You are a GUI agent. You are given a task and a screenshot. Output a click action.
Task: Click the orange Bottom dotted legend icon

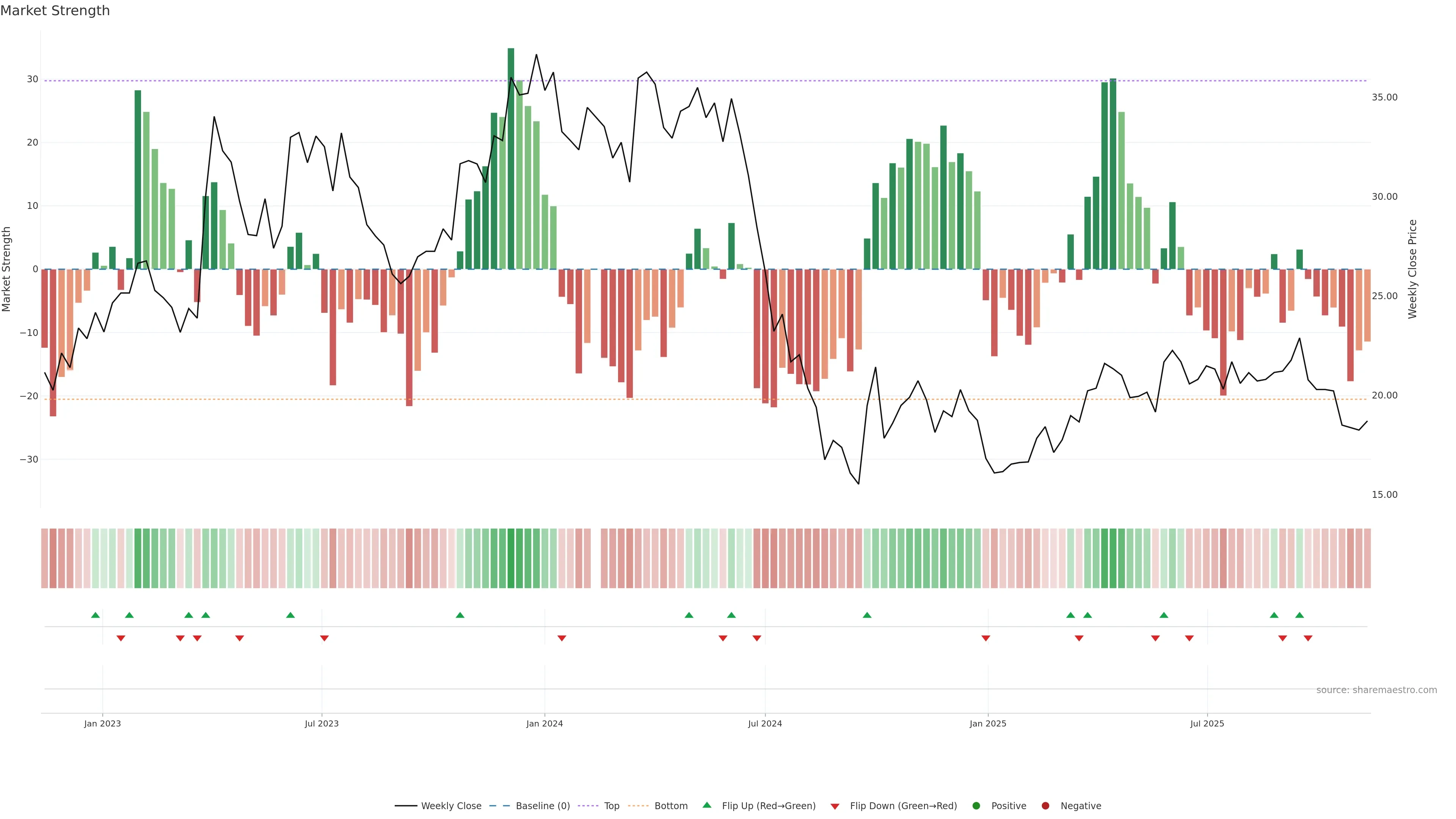click(x=638, y=806)
